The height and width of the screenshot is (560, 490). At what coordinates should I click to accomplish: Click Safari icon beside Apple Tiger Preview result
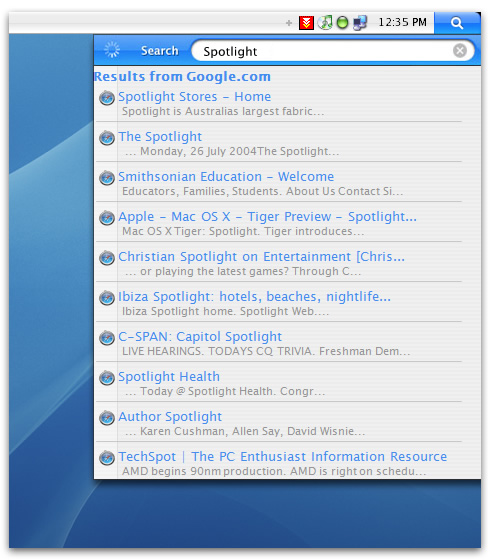pos(107,218)
